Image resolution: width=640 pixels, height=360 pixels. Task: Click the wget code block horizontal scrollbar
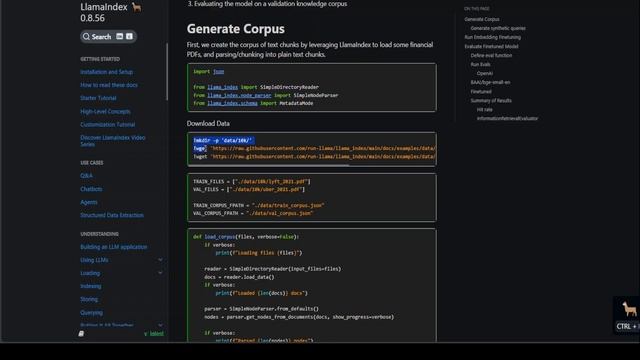click(x=269, y=165)
